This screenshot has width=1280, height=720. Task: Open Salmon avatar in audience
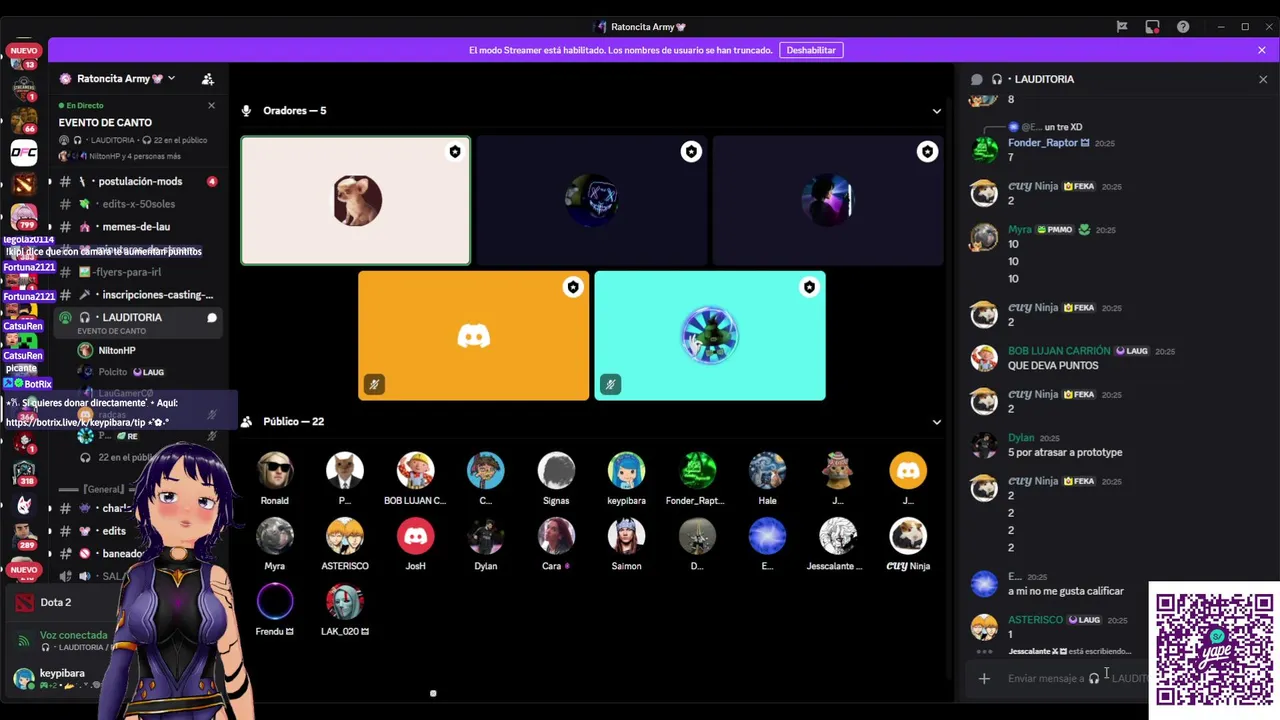(627, 537)
